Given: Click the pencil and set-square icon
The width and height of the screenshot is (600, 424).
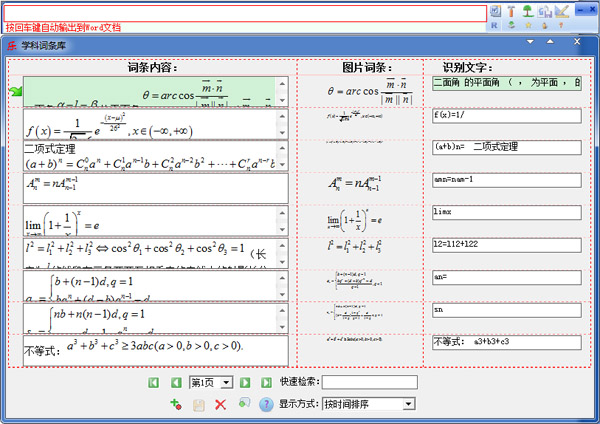Looking at the screenshot, I should pos(562,11).
